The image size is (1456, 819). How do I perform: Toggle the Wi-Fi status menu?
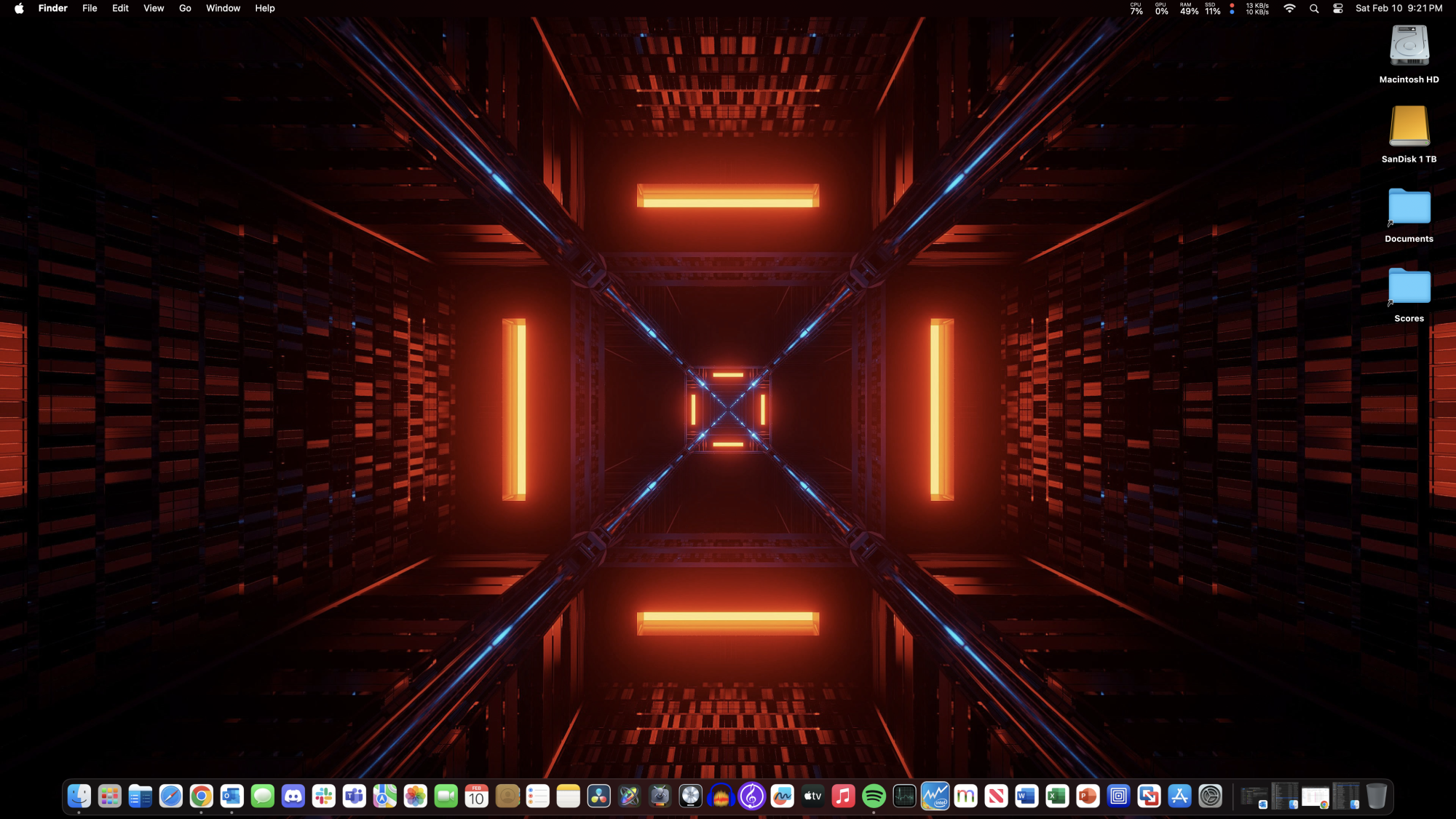point(1289,9)
